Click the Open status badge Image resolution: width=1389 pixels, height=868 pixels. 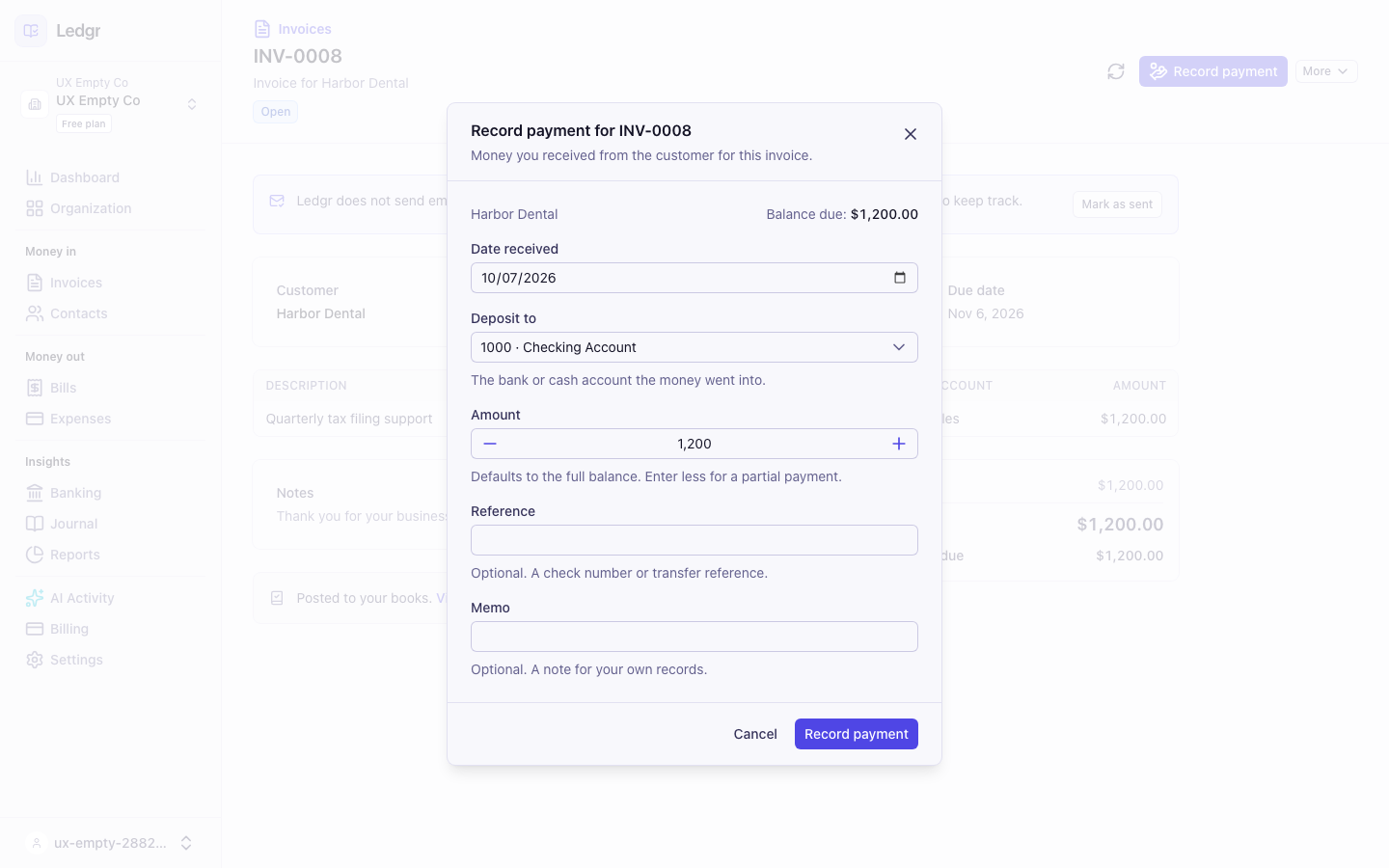coord(276,112)
